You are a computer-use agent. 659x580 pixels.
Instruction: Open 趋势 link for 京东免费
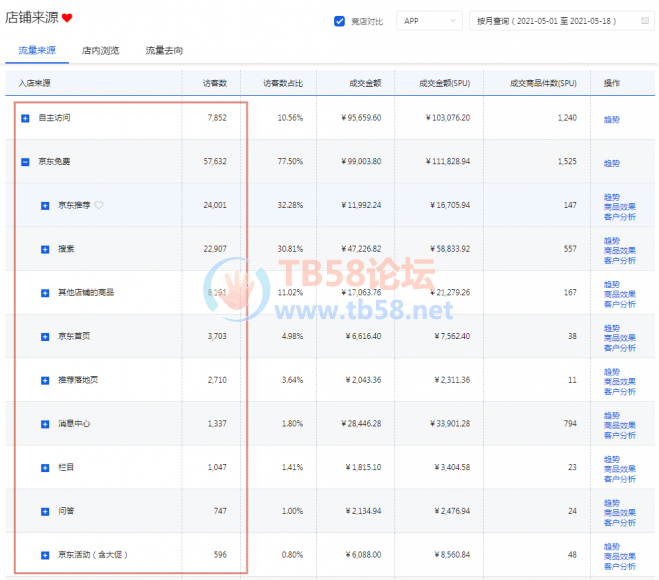click(x=612, y=163)
